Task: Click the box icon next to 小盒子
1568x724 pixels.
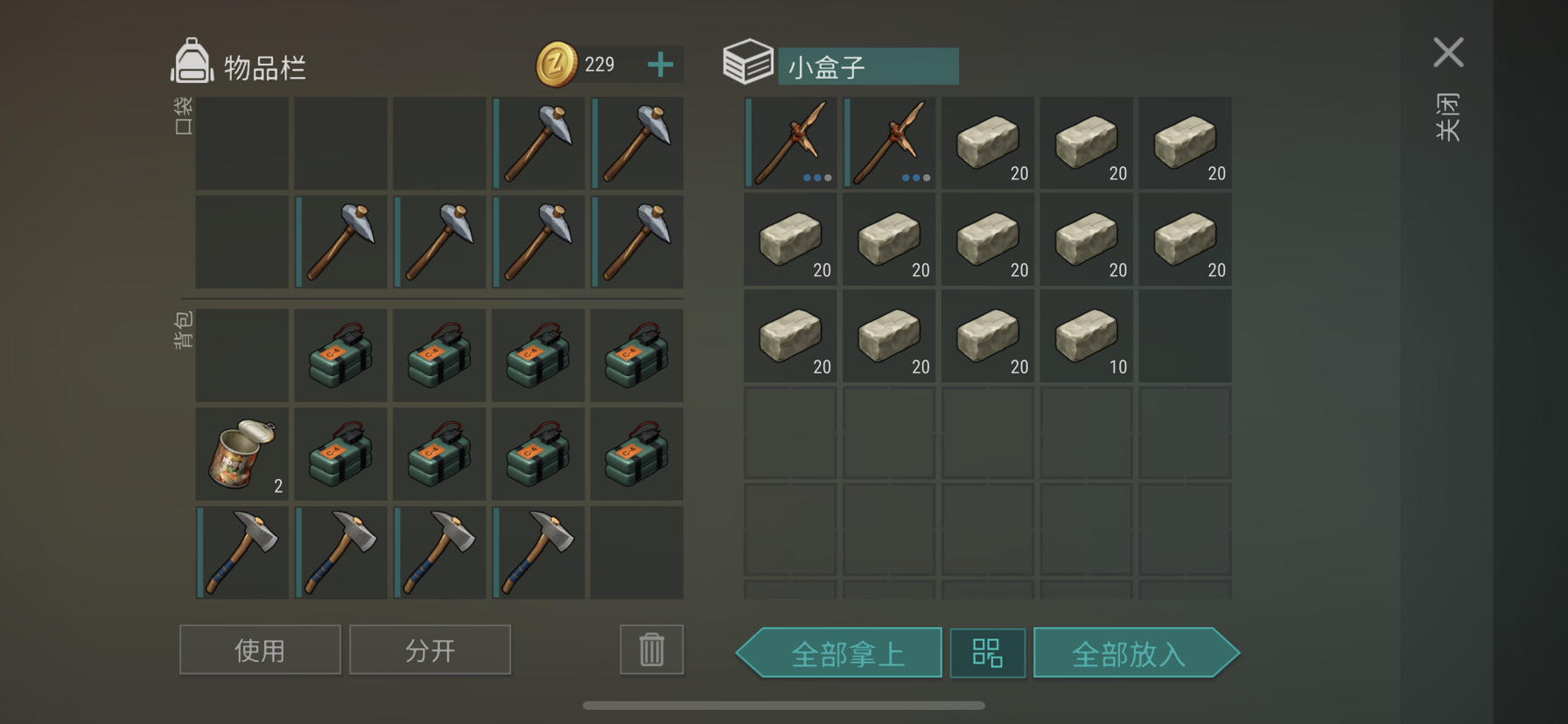Action: click(748, 62)
